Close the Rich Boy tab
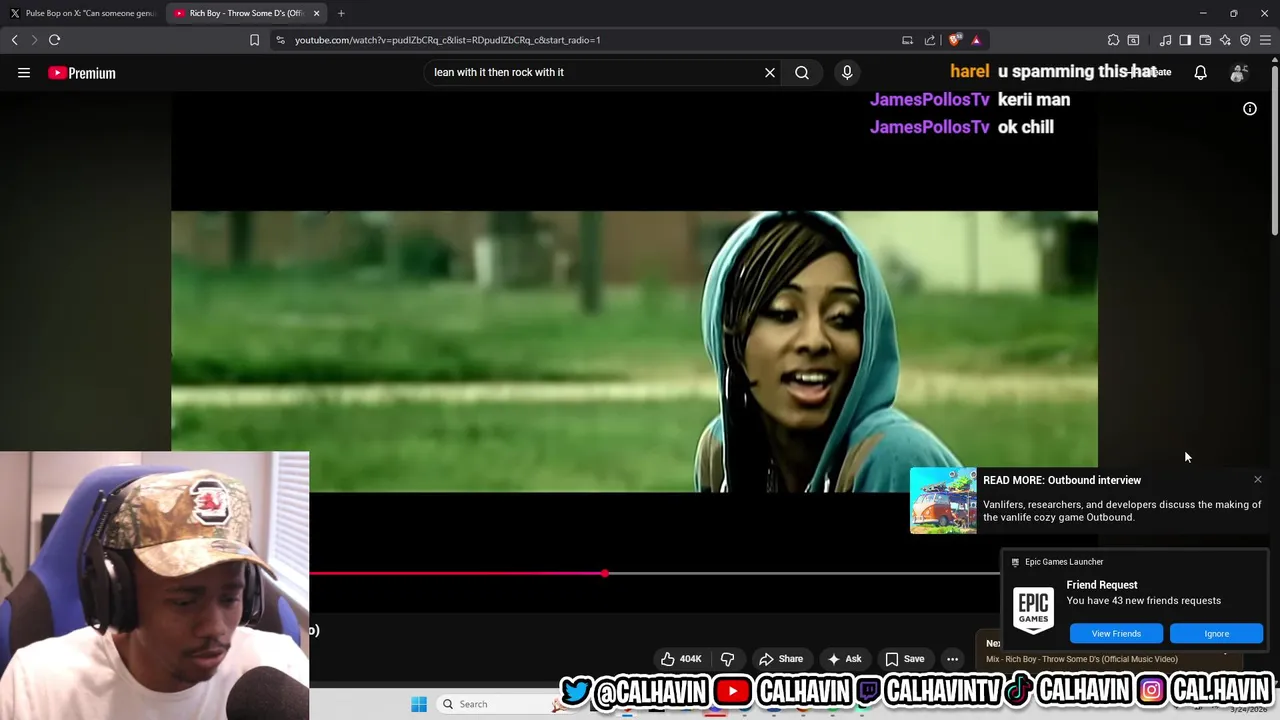This screenshot has height=720, width=1280. click(x=317, y=13)
